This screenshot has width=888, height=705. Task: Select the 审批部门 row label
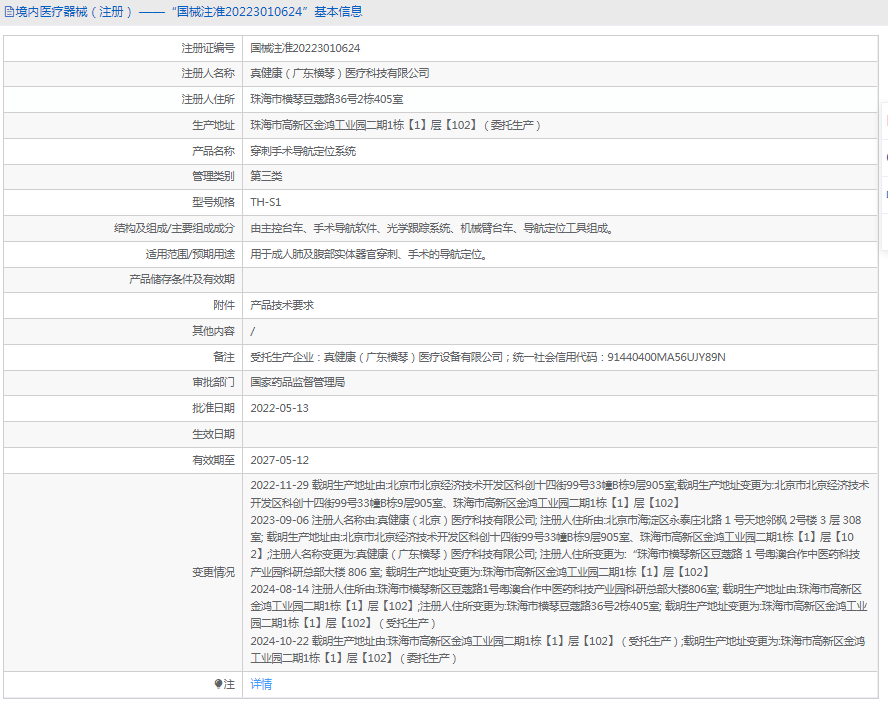point(213,382)
